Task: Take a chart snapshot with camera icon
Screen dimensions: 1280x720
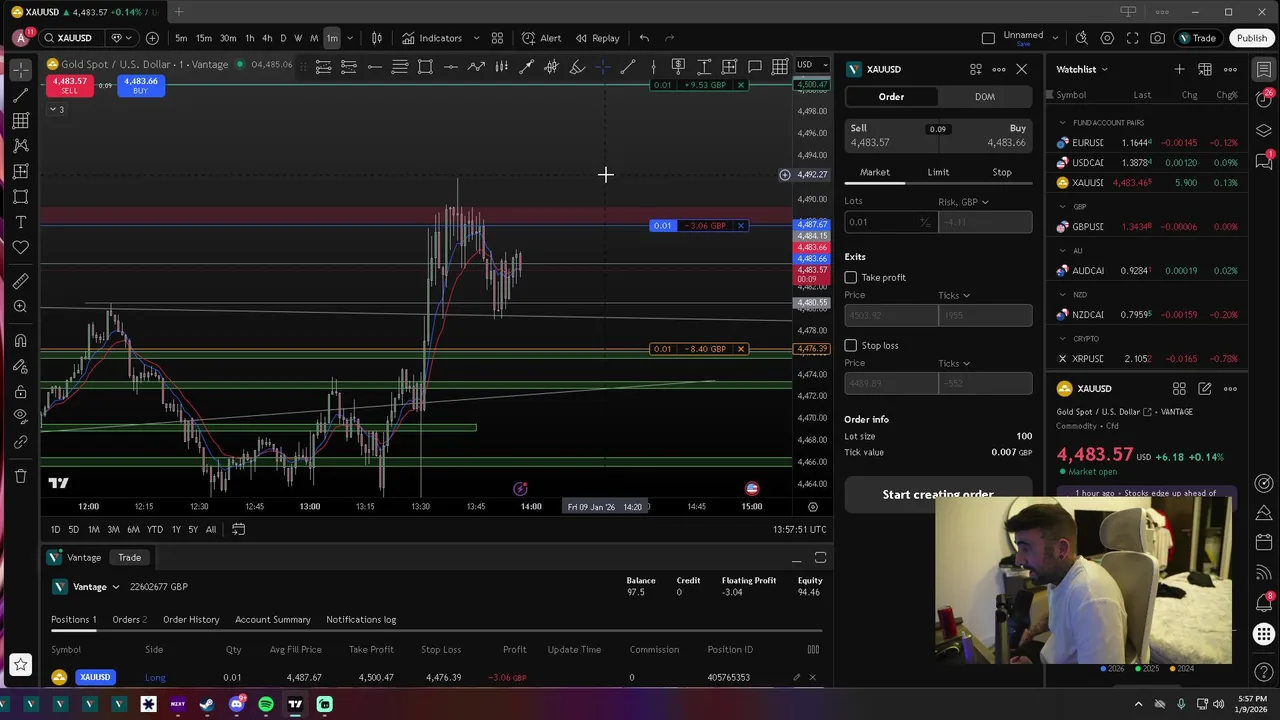Action: pos(1157,38)
